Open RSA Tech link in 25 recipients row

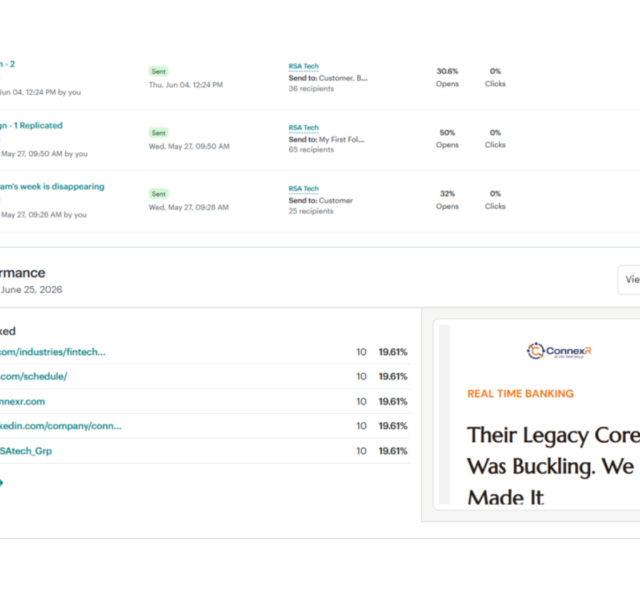[x=303, y=189]
